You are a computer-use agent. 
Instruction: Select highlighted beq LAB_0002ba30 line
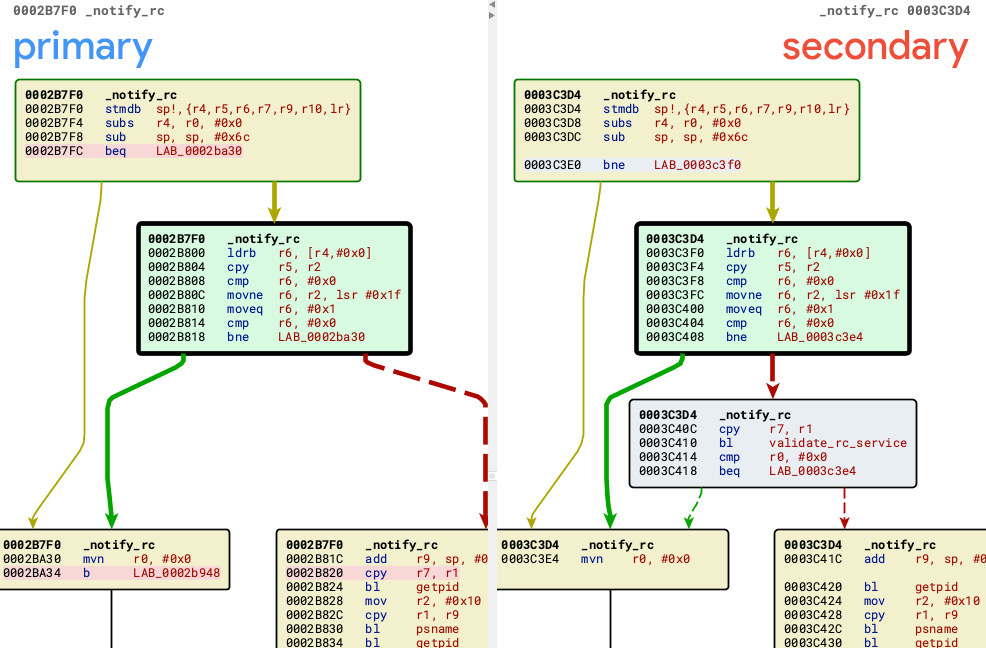click(x=133, y=151)
